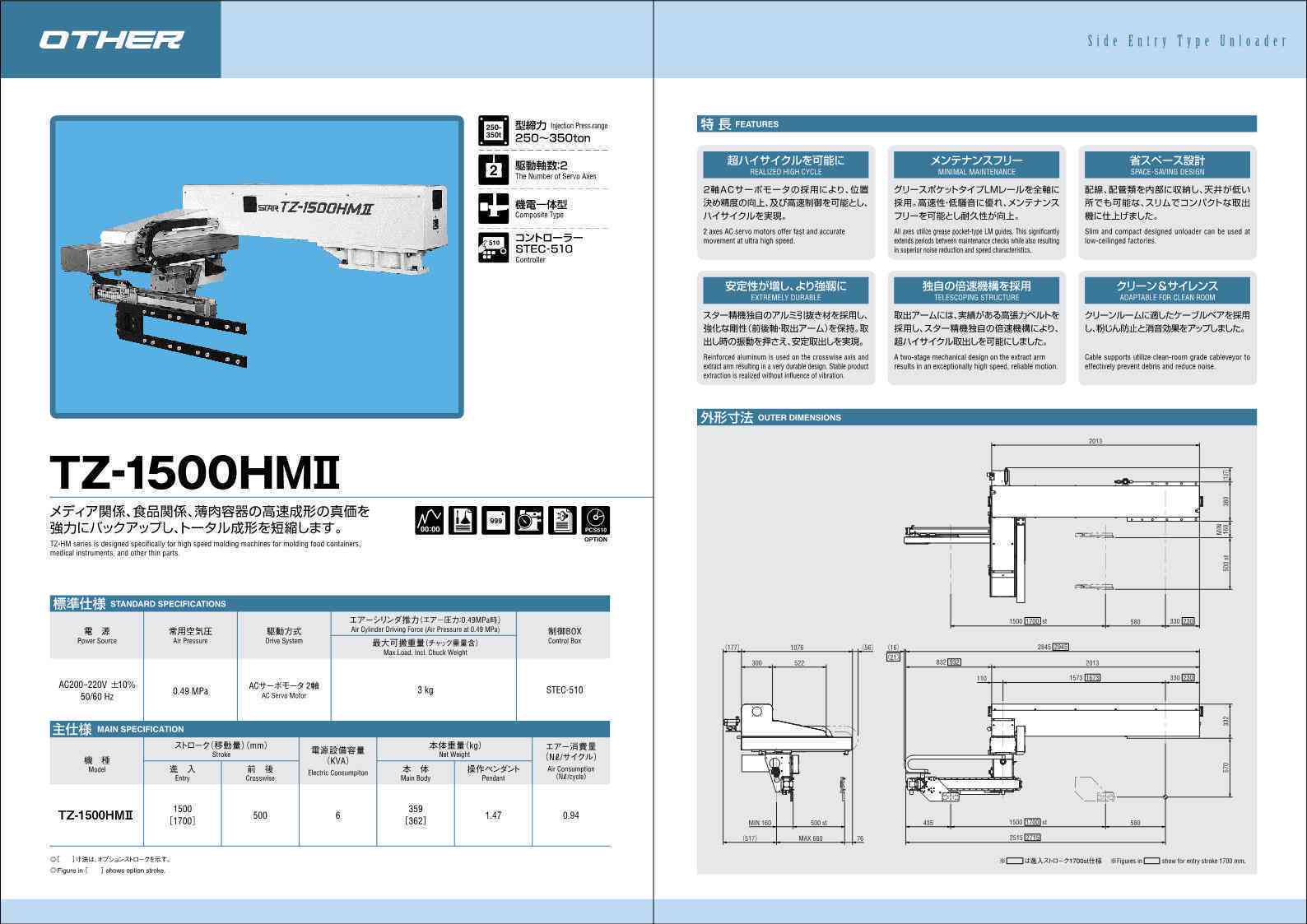Click the maintenance tools document icon
The image size is (1307, 924).
pos(463,520)
